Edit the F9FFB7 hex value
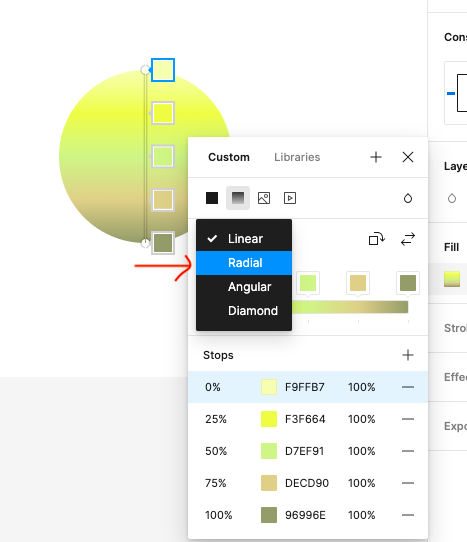 click(x=305, y=387)
